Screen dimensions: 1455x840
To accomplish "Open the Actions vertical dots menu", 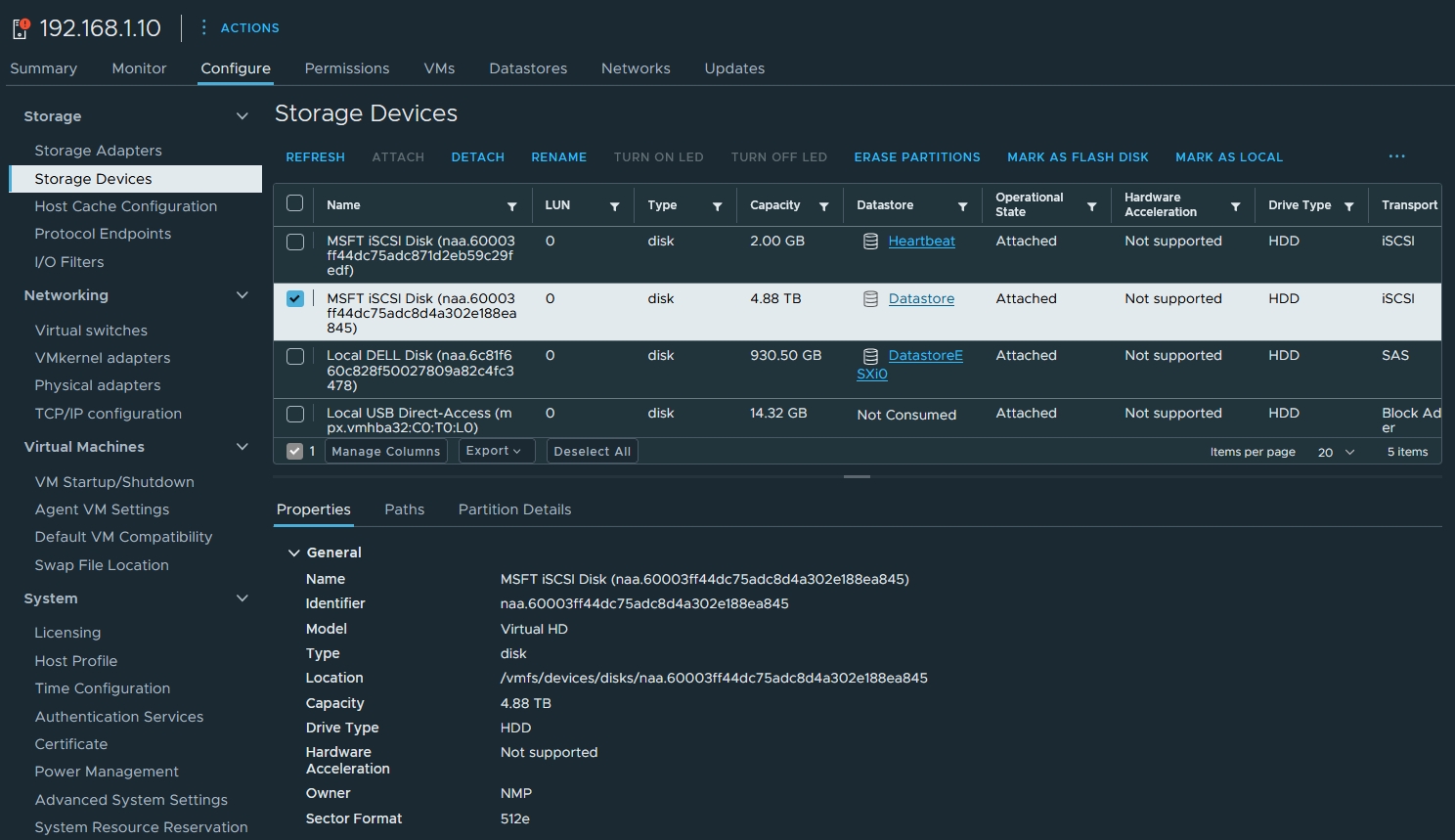I will (202, 27).
